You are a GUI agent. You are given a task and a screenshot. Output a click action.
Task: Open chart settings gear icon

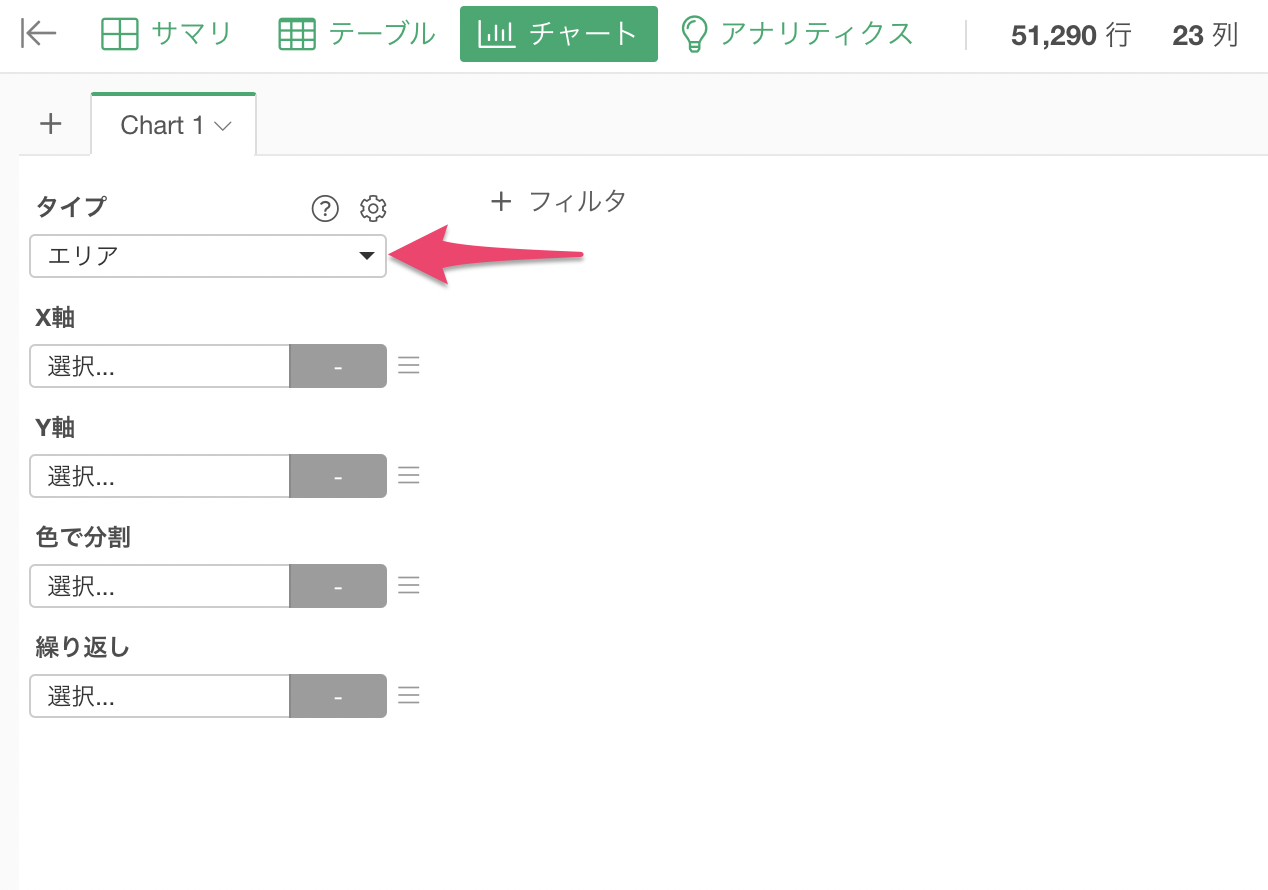(x=373, y=208)
